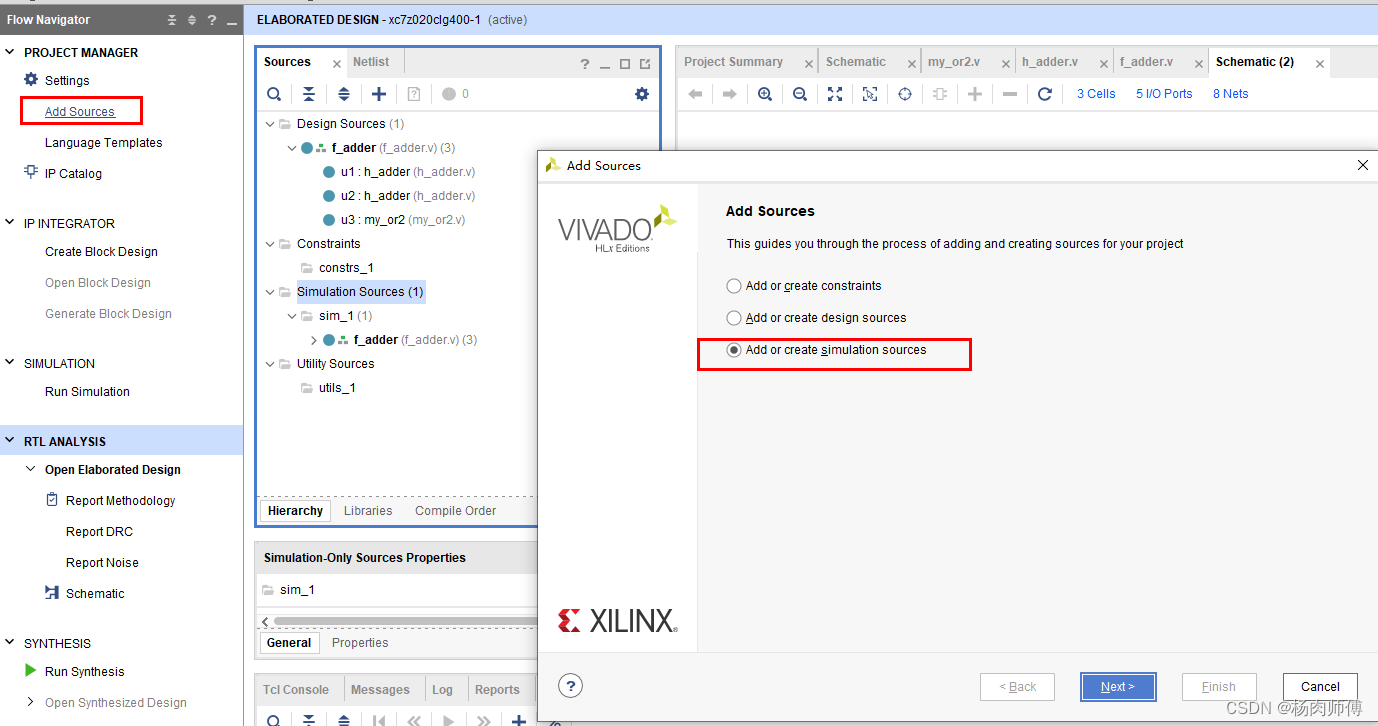Image resolution: width=1378 pixels, height=726 pixels.
Task: Float the Sources panel with the popout icon
Action: (x=645, y=64)
